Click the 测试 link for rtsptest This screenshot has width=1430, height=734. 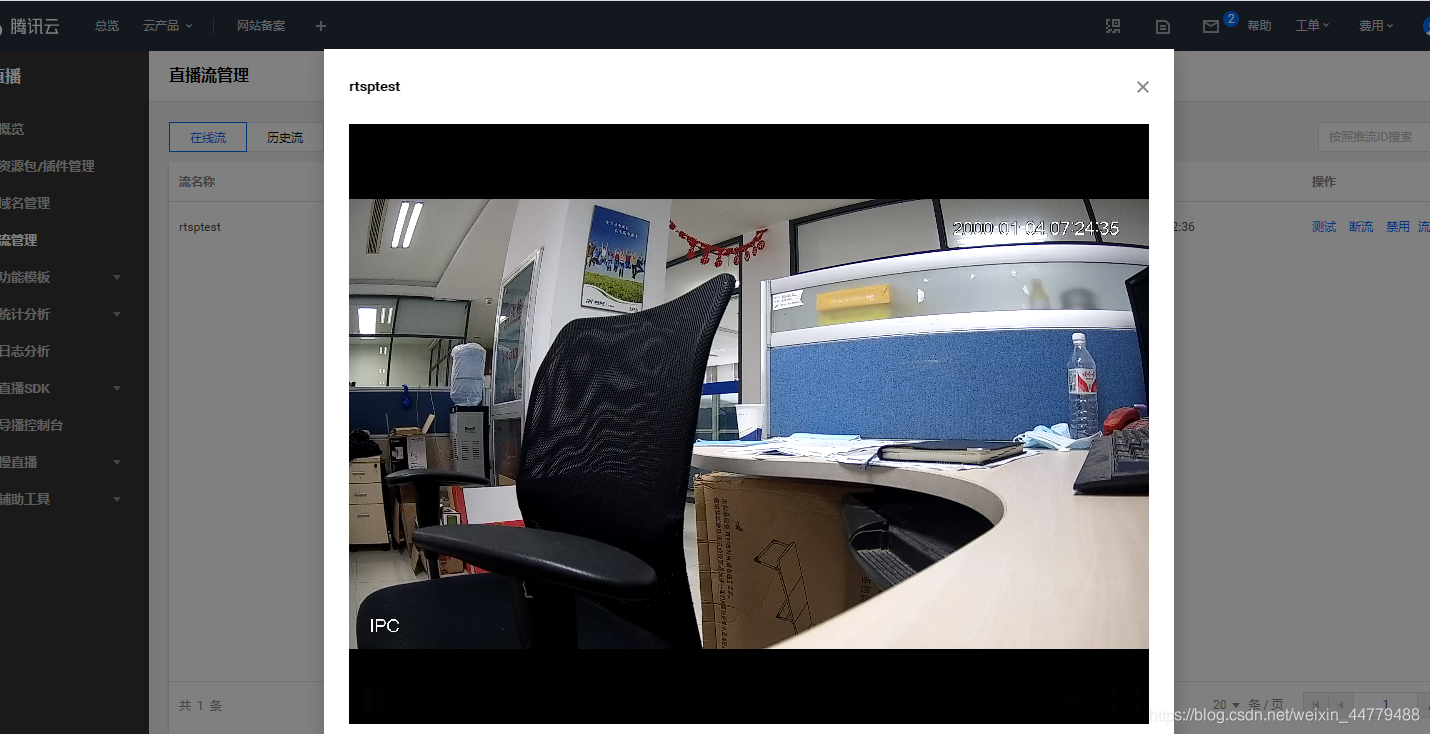tap(1324, 227)
